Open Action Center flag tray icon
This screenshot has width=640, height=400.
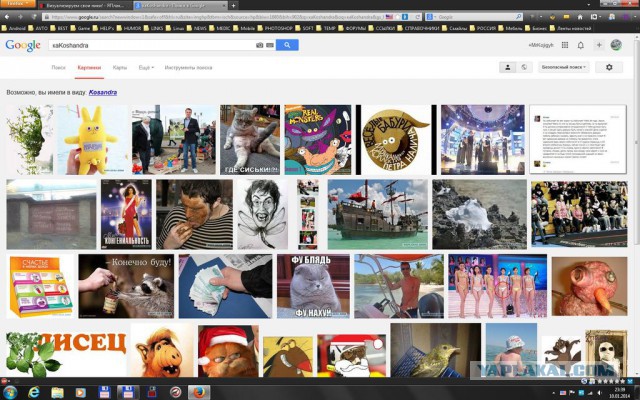pyautogui.click(x=572, y=392)
